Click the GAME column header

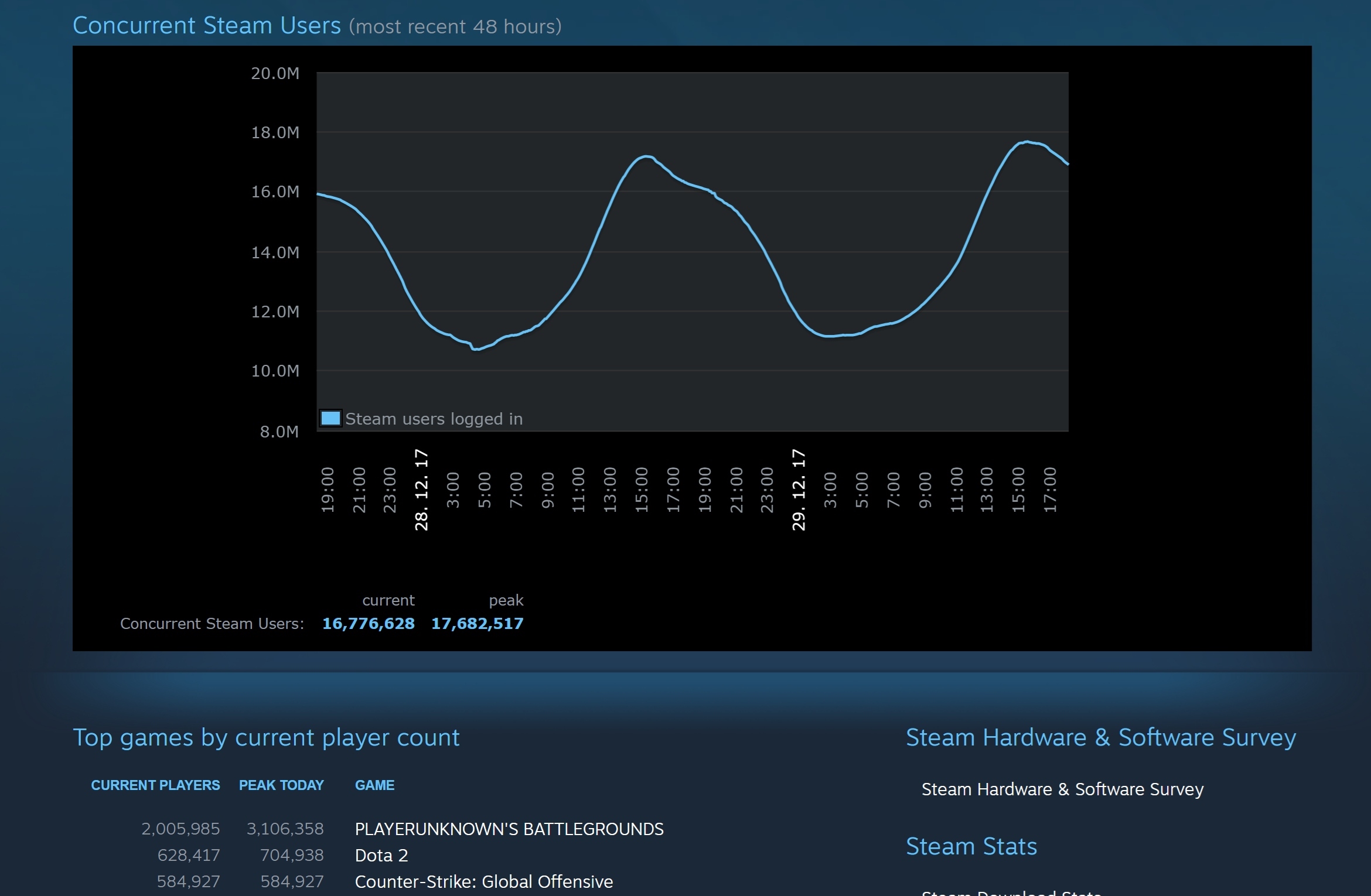(374, 785)
